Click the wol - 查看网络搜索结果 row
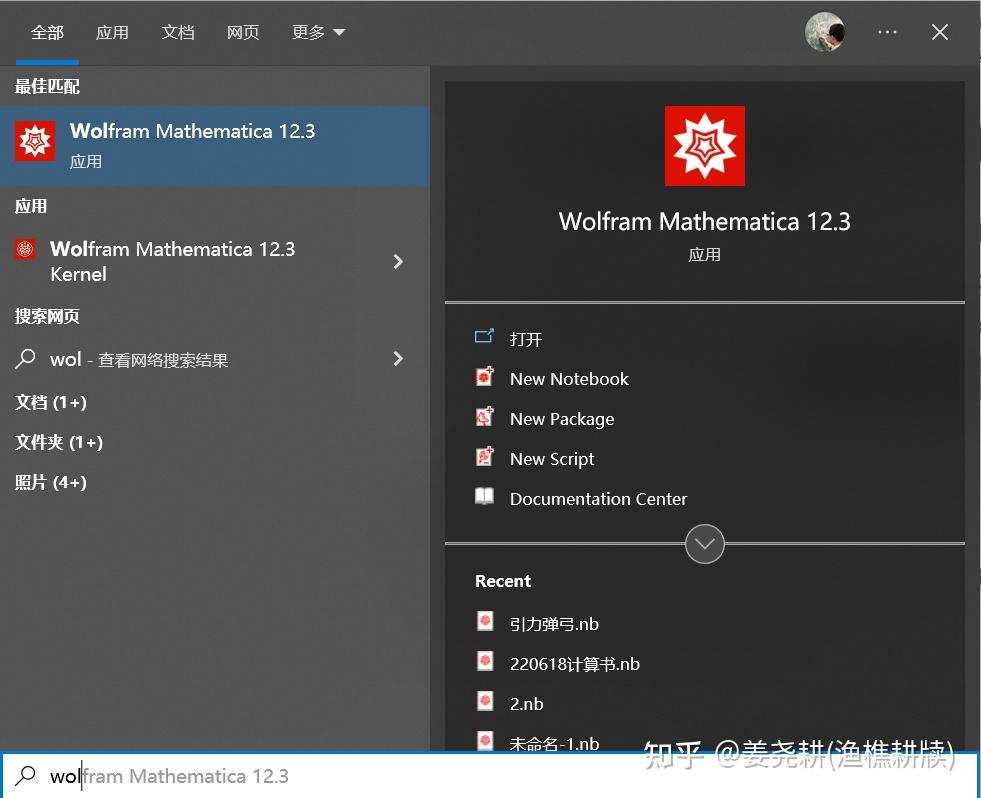 pyautogui.click(x=215, y=359)
